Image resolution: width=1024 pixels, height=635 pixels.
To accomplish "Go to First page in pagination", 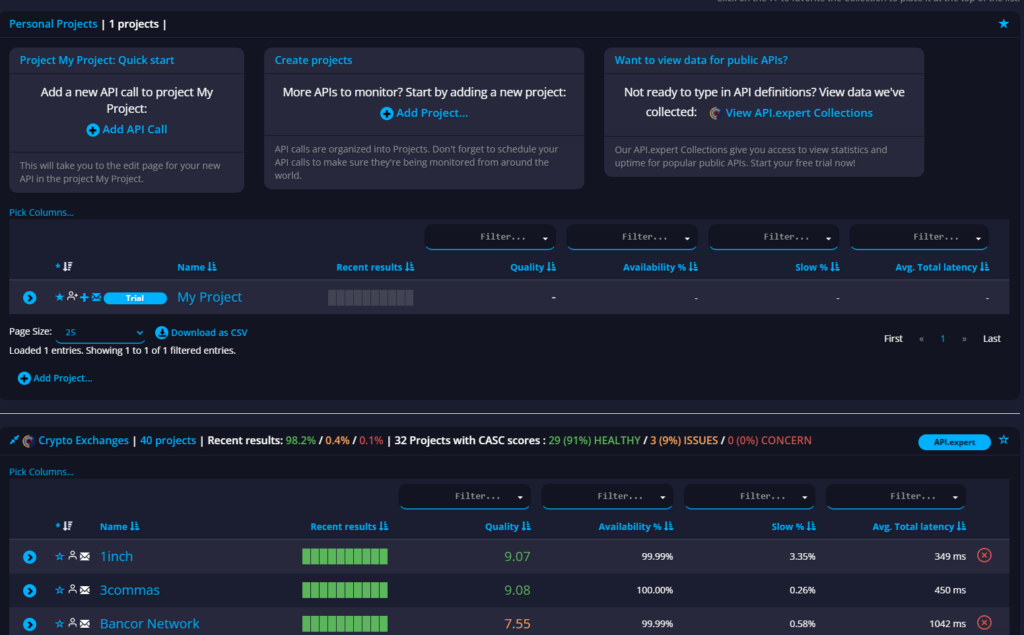I will coord(893,338).
